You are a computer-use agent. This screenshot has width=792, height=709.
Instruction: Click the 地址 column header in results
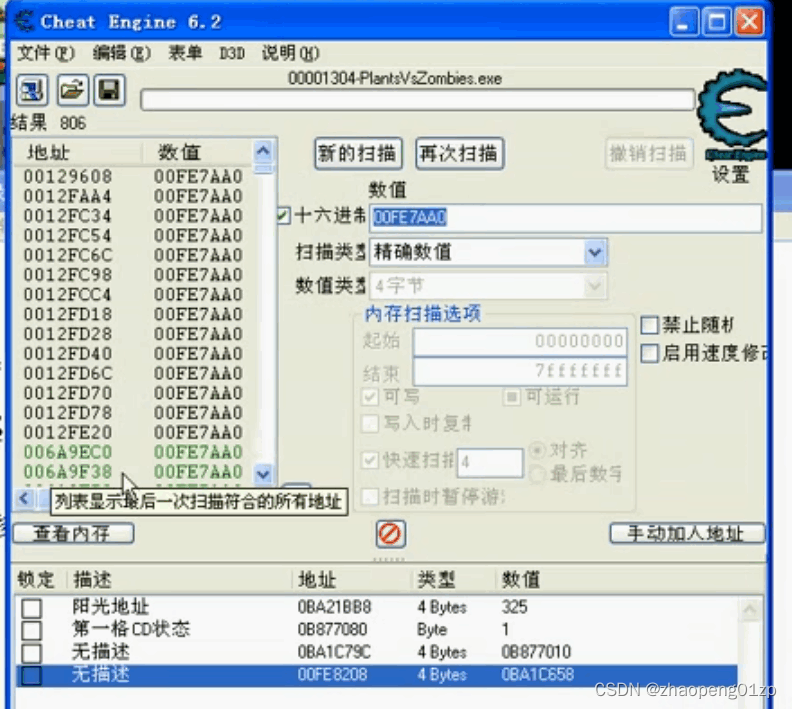click(x=48, y=152)
